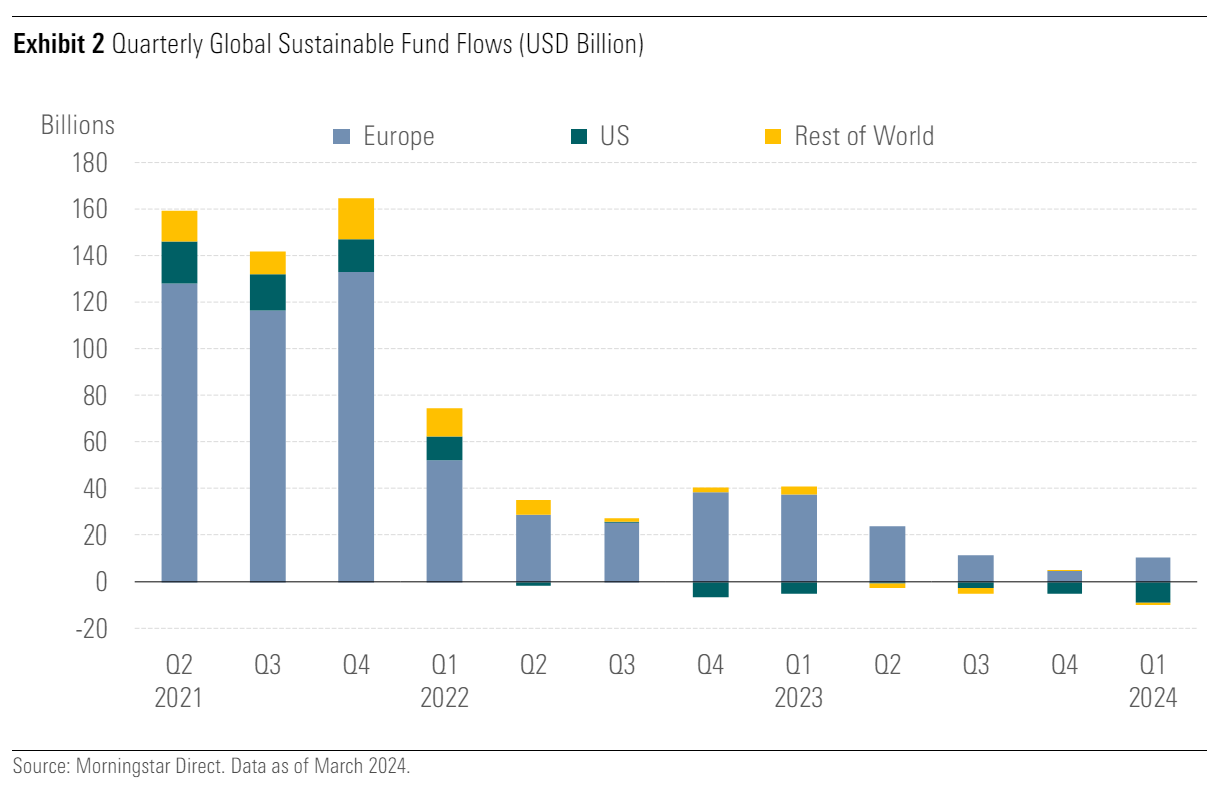This screenshot has width=1228, height=790.
Task: Select the Billions y-axis unit label
Action: click(77, 126)
